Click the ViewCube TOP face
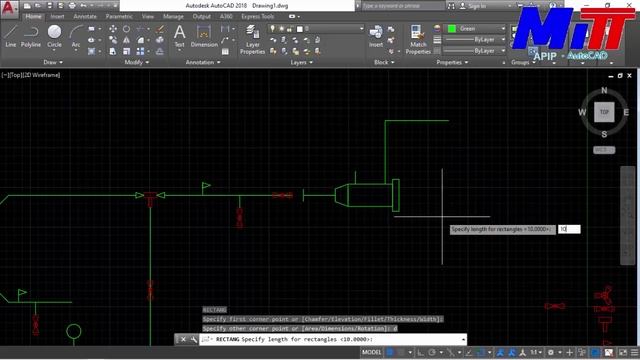Viewport: 640px width, 360px height. pyautogui.click(x=604, y=112)
